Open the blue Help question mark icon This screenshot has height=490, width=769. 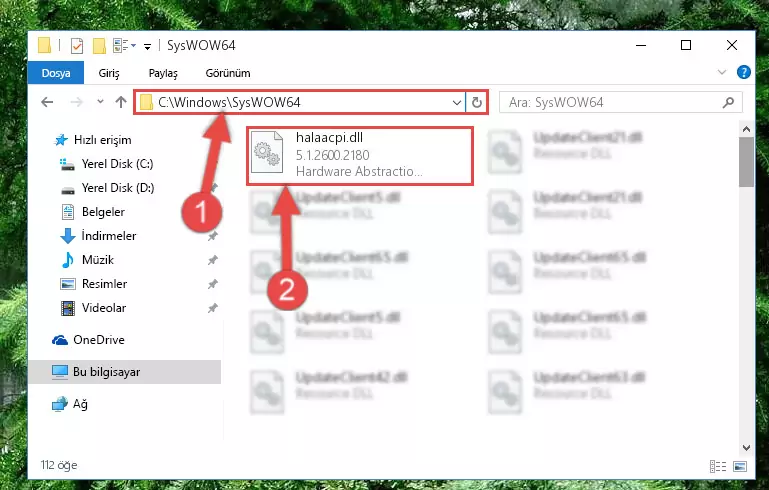(743, 72)
